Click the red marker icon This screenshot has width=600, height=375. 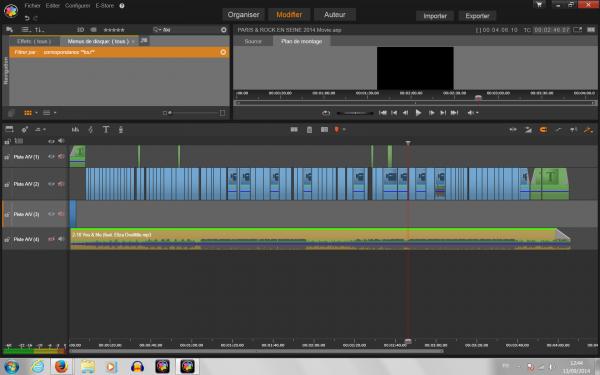[337, 130]
